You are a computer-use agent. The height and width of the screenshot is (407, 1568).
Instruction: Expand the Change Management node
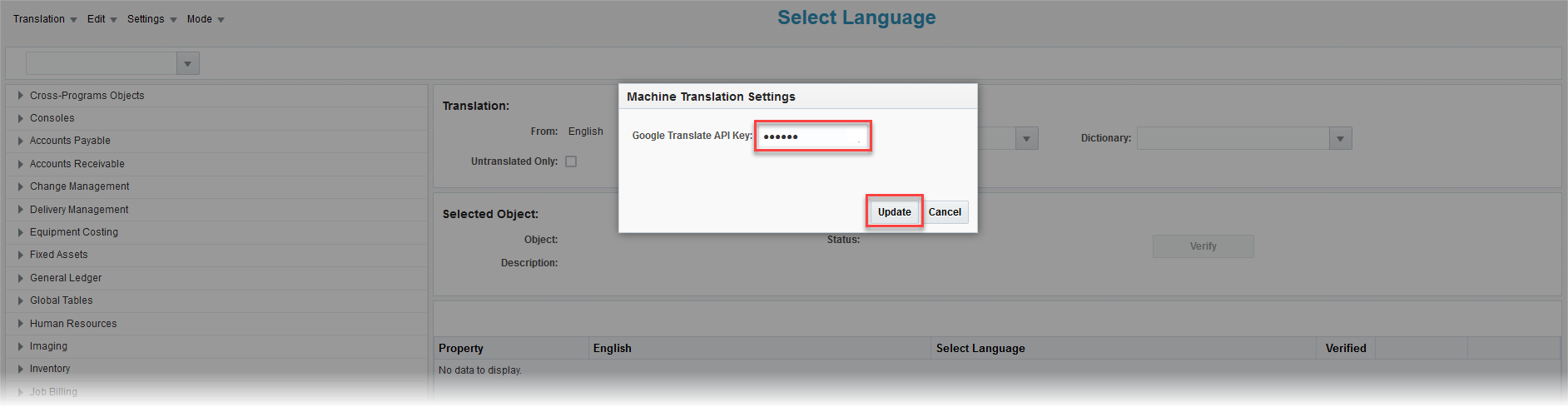20,186
